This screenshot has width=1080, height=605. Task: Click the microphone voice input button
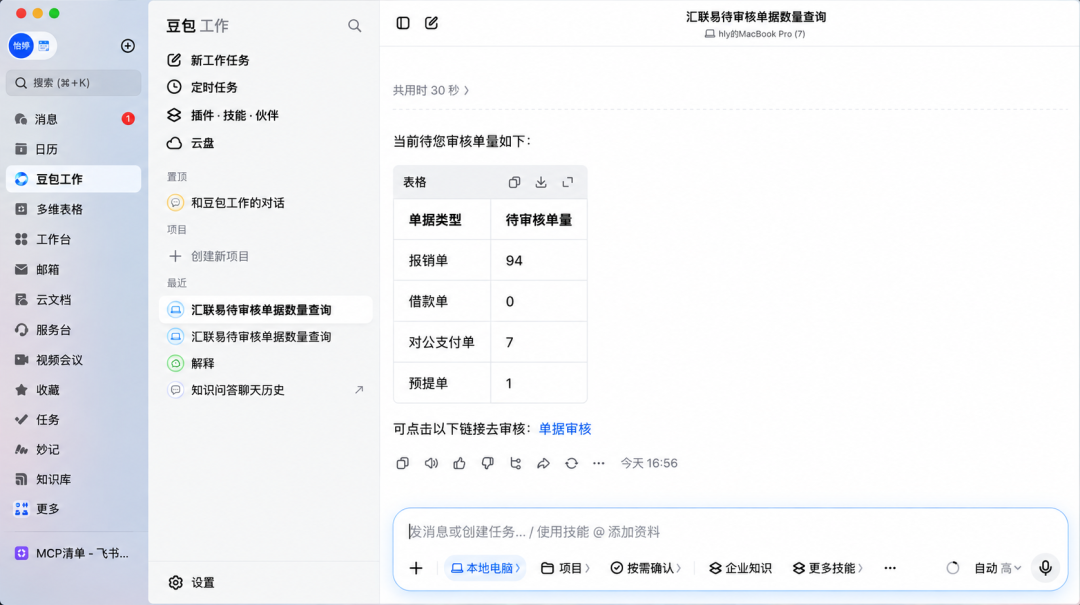pyautogui.click(x=1045, y=568)
